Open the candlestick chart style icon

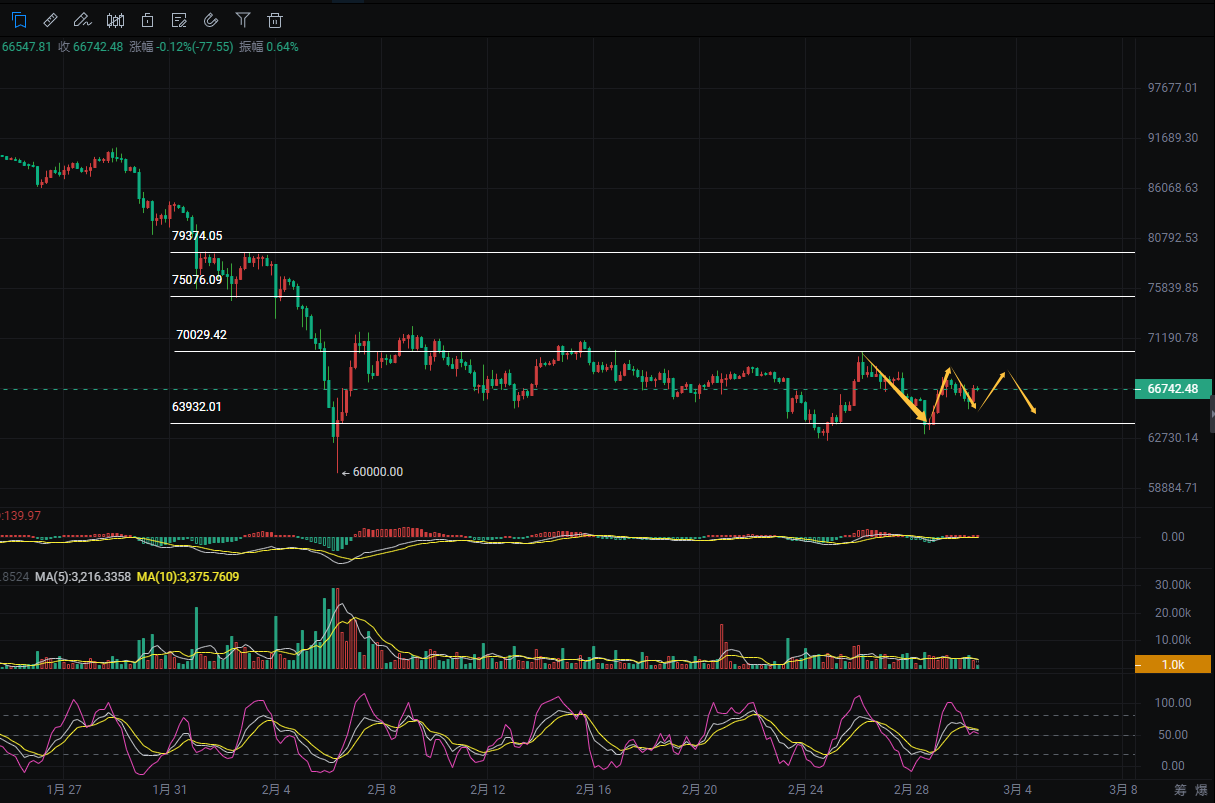(115, 19)
